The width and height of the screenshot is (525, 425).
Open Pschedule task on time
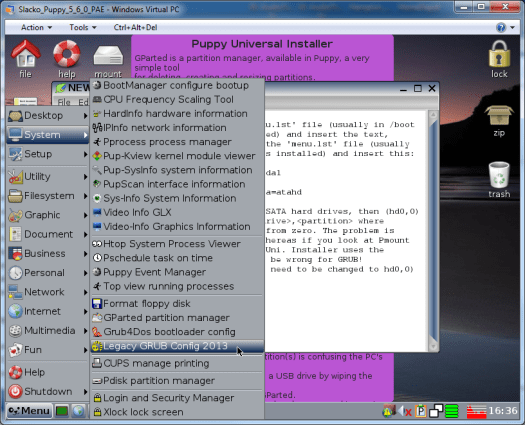pyautogui.click(x=177, y=258)
